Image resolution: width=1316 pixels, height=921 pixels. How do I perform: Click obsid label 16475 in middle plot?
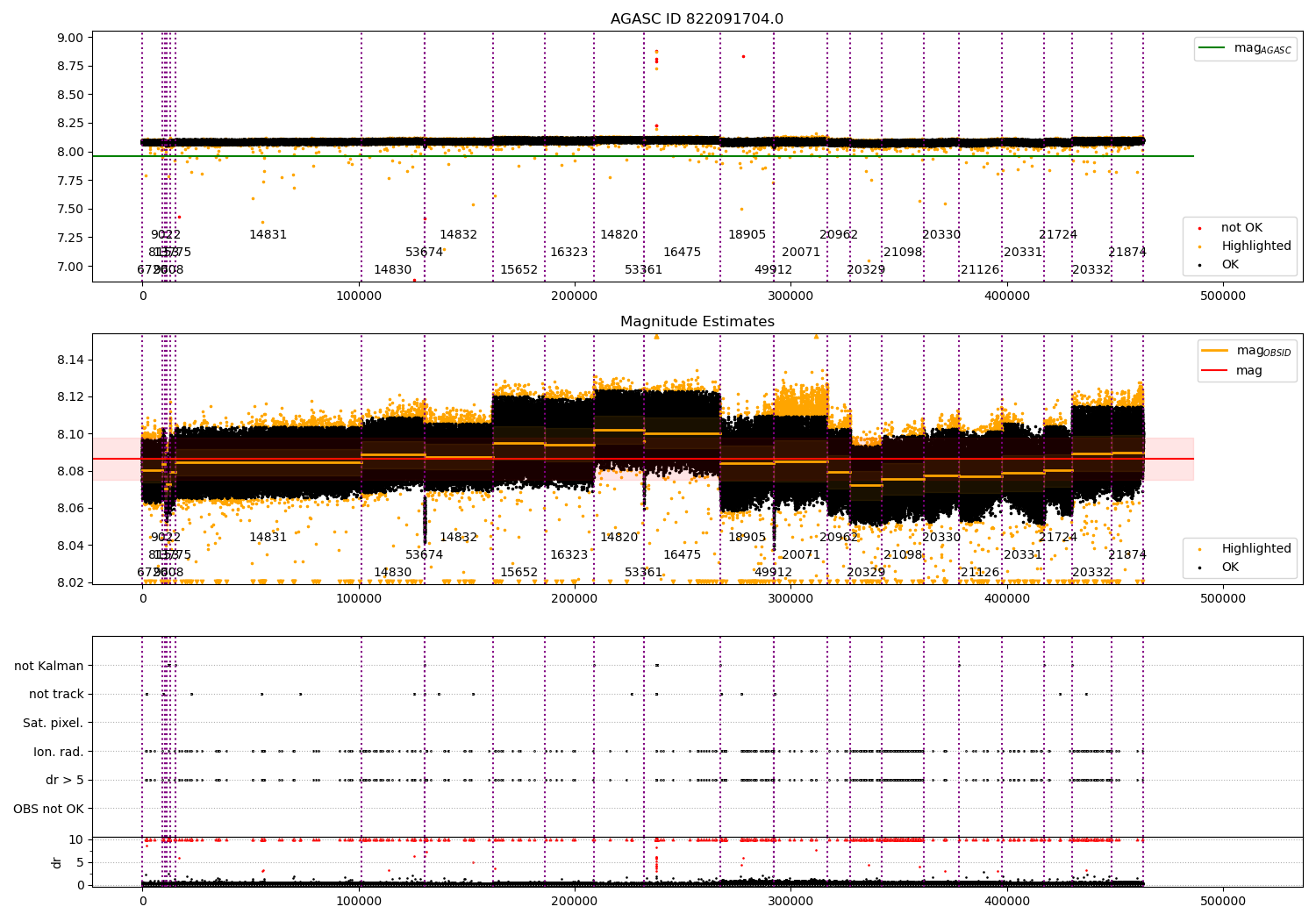coord(682,555)
